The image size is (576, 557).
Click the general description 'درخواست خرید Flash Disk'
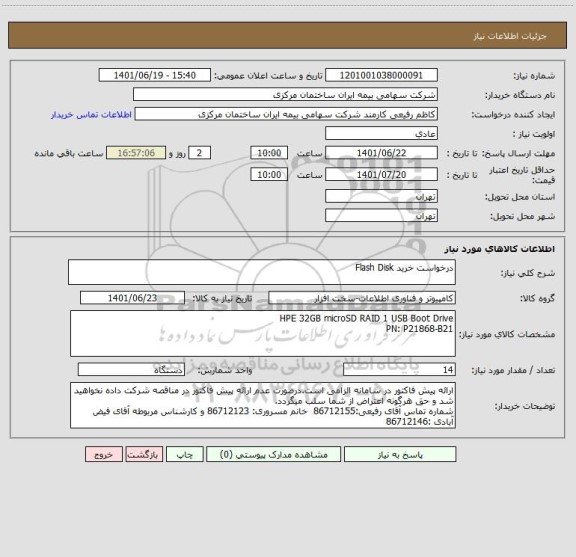(x=262, y=272)
